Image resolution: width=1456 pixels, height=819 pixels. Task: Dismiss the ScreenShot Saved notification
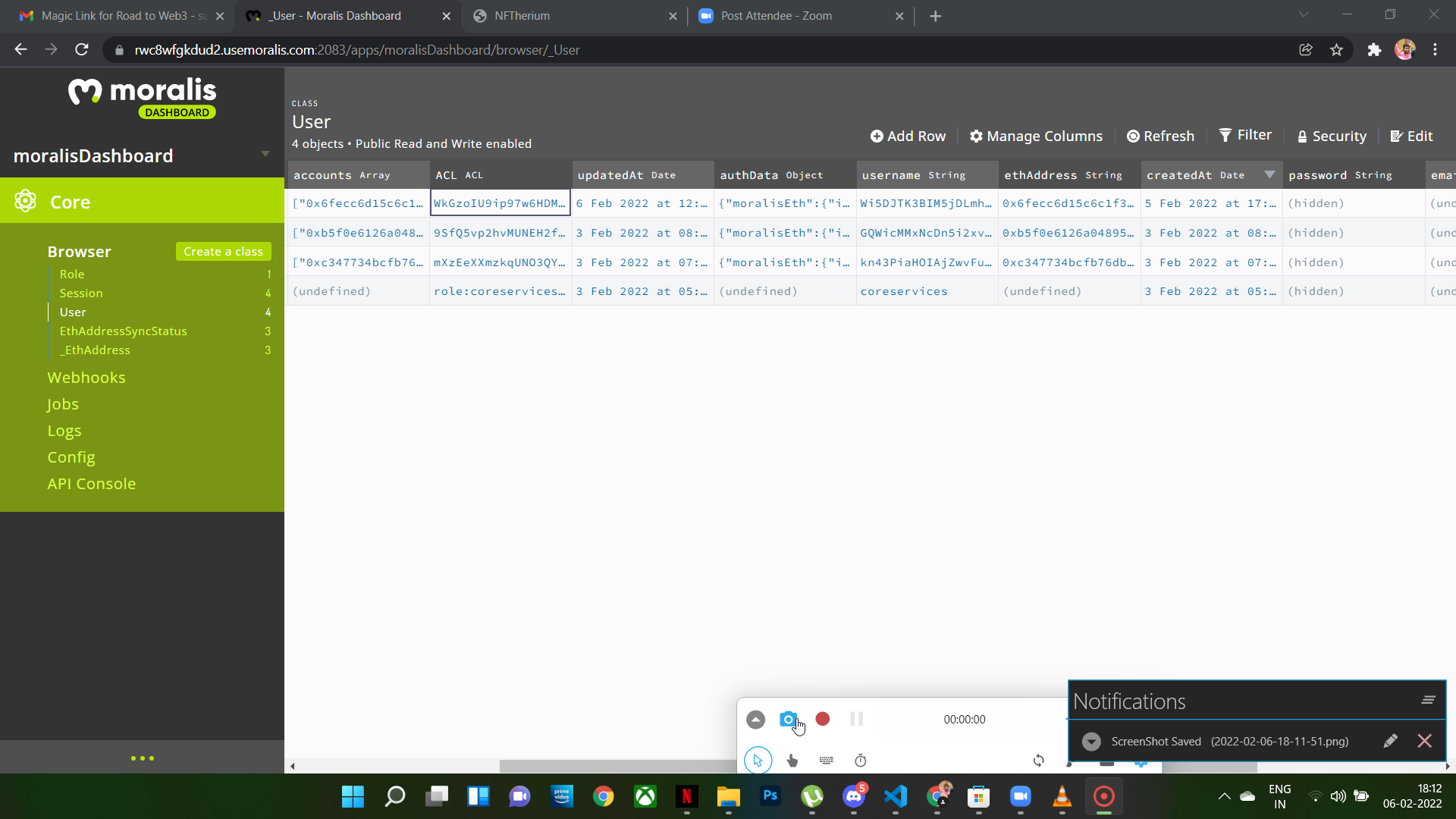pyautogui.click(x=1425, y=741)
